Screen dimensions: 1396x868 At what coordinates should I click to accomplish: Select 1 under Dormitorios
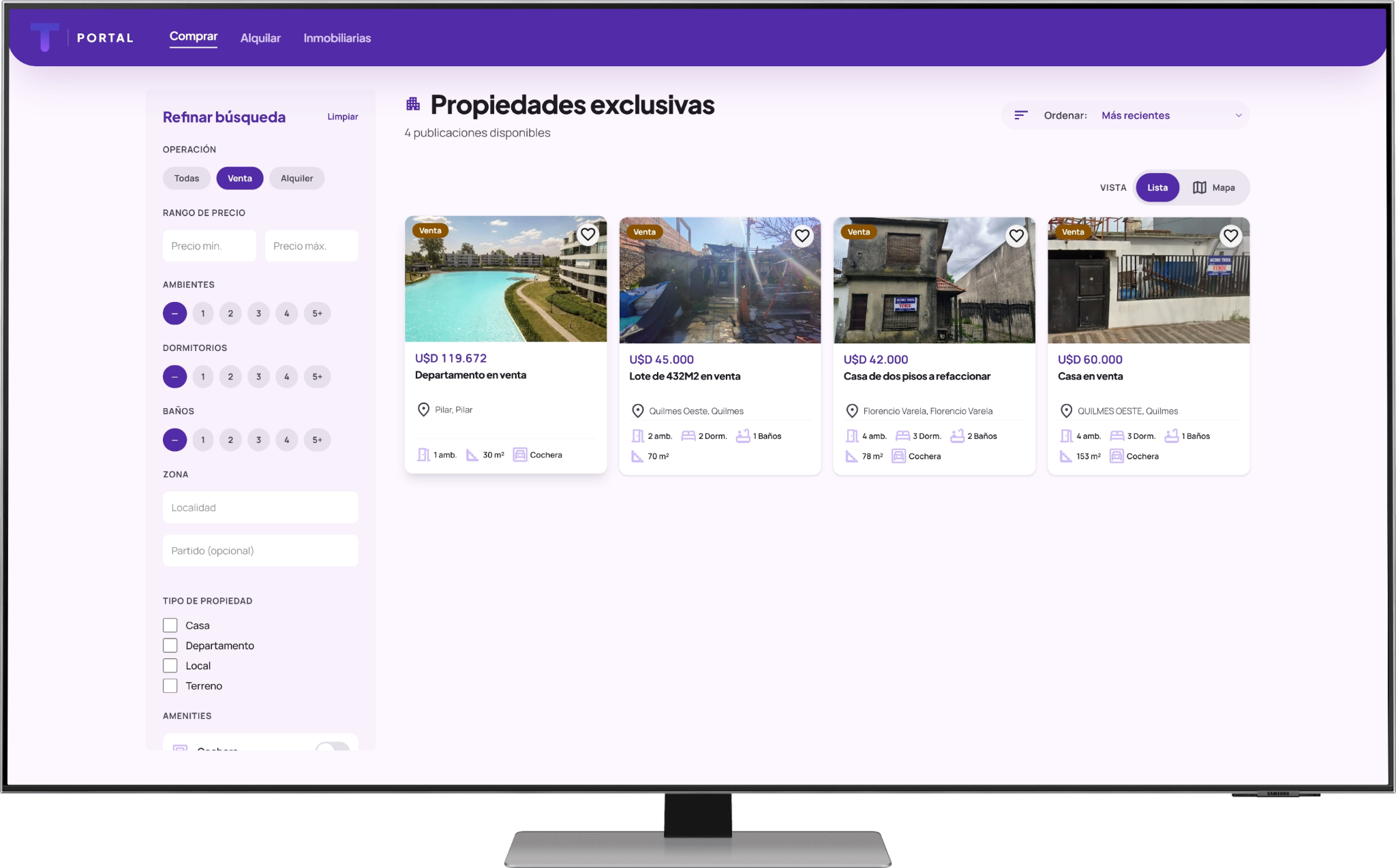[202, 377]
